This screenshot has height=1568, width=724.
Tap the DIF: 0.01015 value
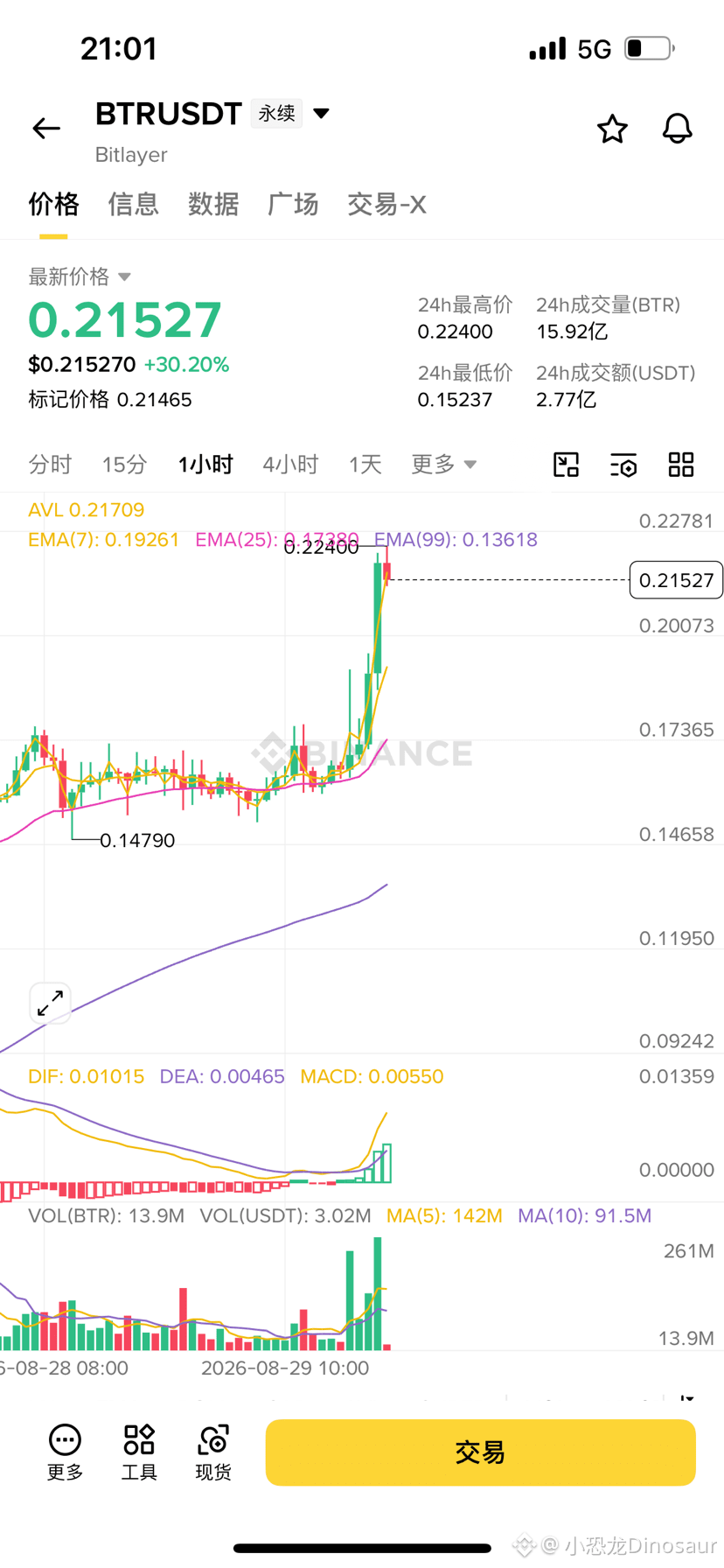coord(87,1076)
